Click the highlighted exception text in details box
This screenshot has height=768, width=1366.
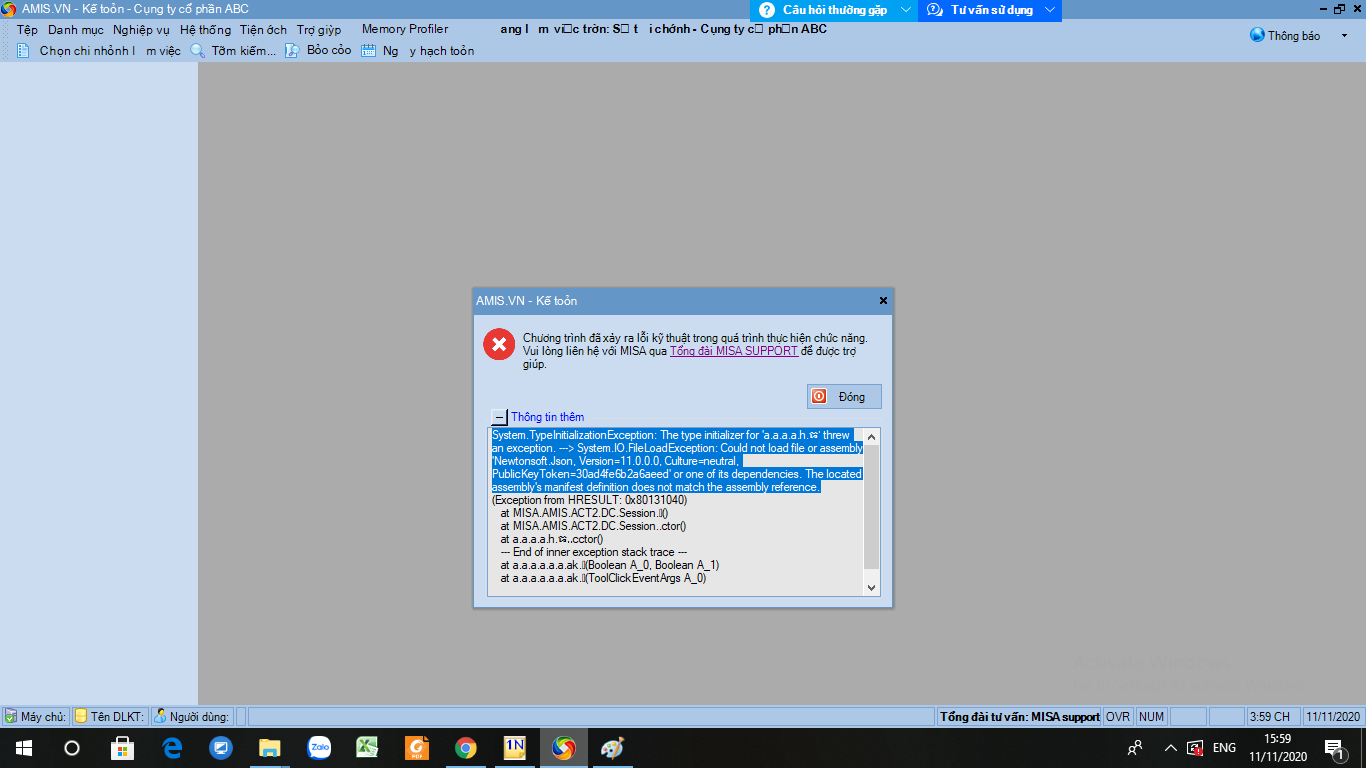tap(677, 461)
